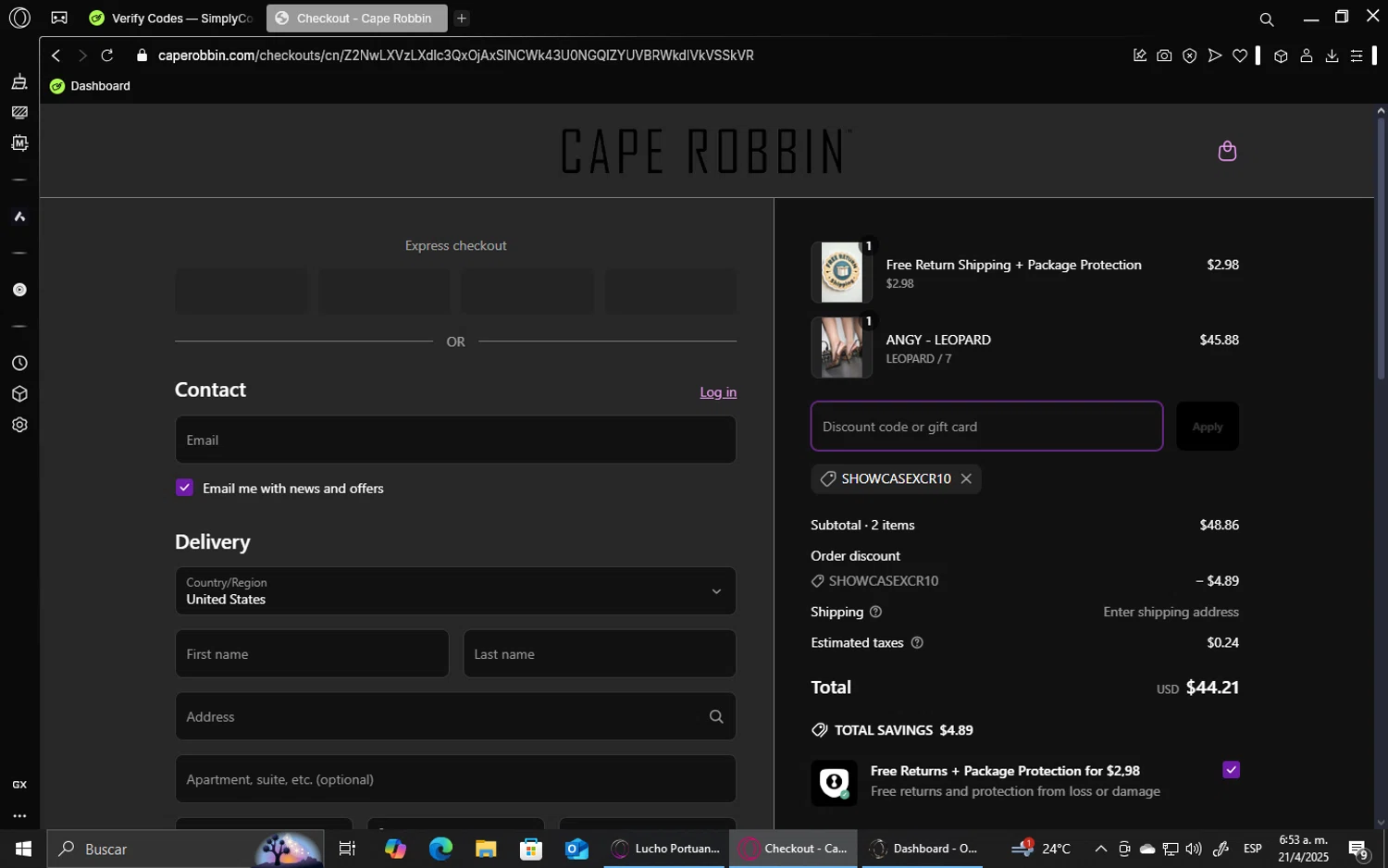Focus the Last name field
The image size is (1388, 868).
[600, 654]
